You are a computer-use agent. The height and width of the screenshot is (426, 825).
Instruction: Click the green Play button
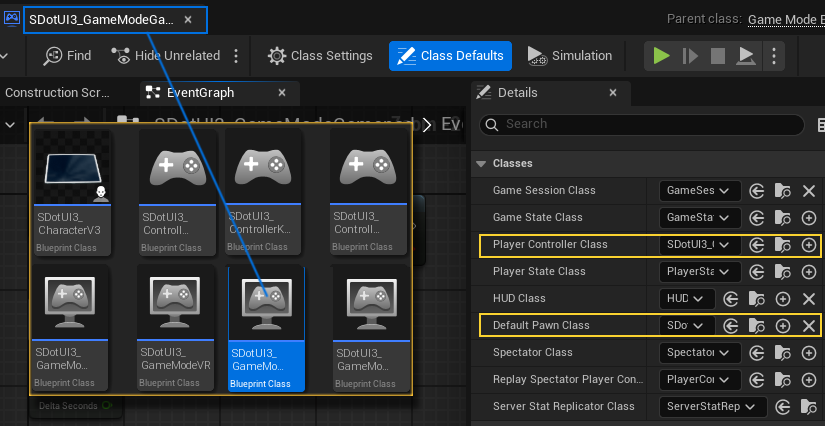pos(660,56)
